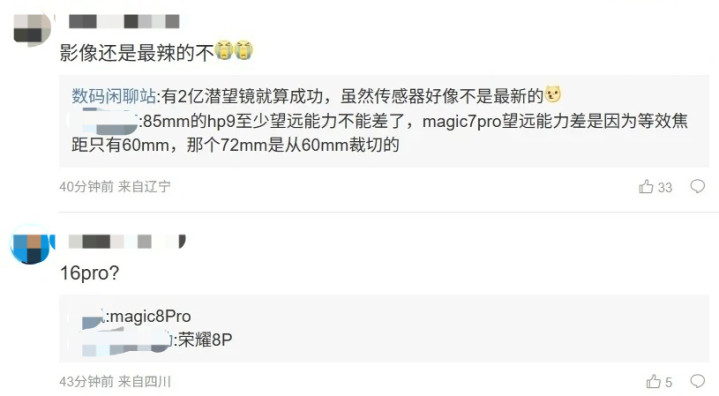
Task: Click the blurred username before '85mm的hp9'
Action: pos(105,121)
